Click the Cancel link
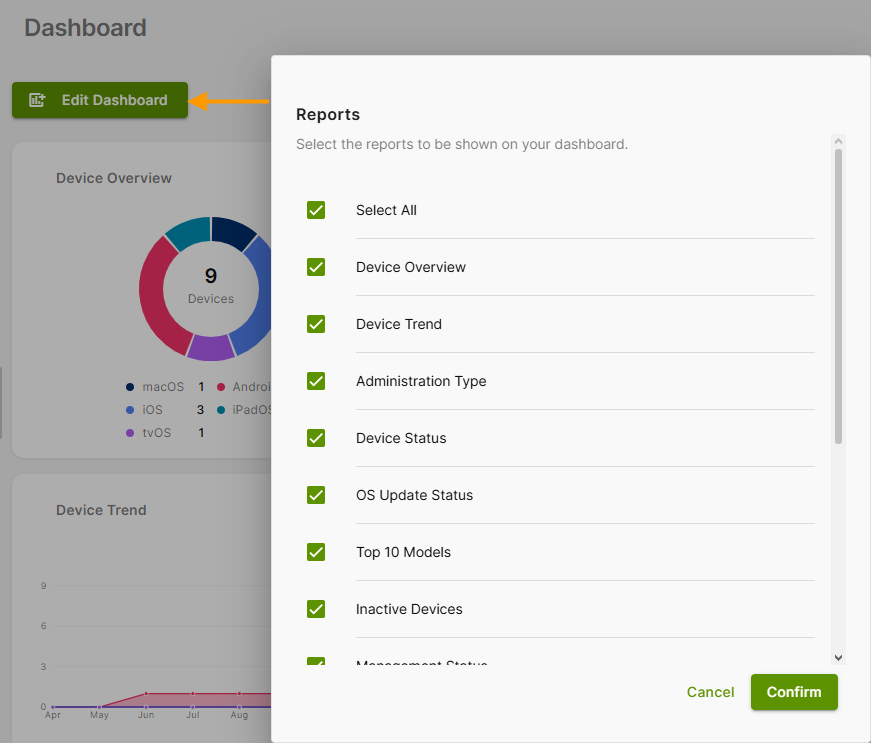 pyautogui.click(x=710, y=692)
